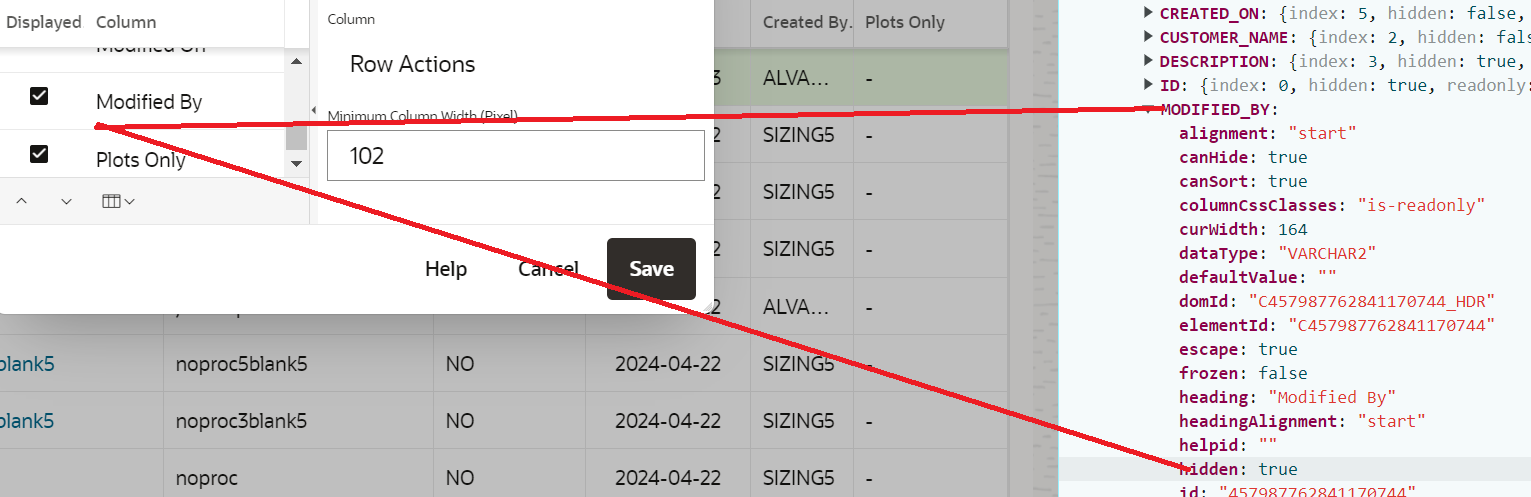Click the Cancel button

(x=548, y=269)
